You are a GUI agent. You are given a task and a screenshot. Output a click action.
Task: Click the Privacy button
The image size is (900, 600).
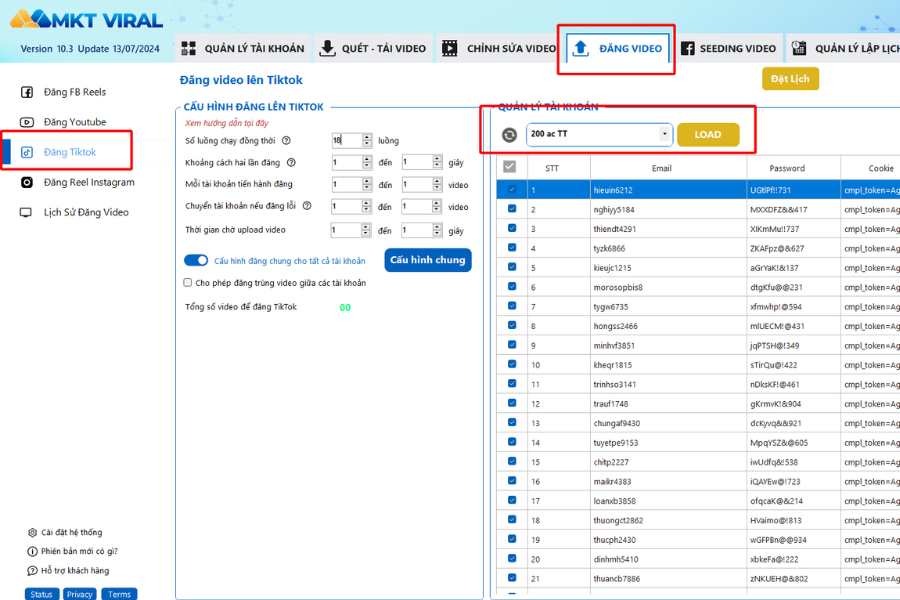coord(80,594)
